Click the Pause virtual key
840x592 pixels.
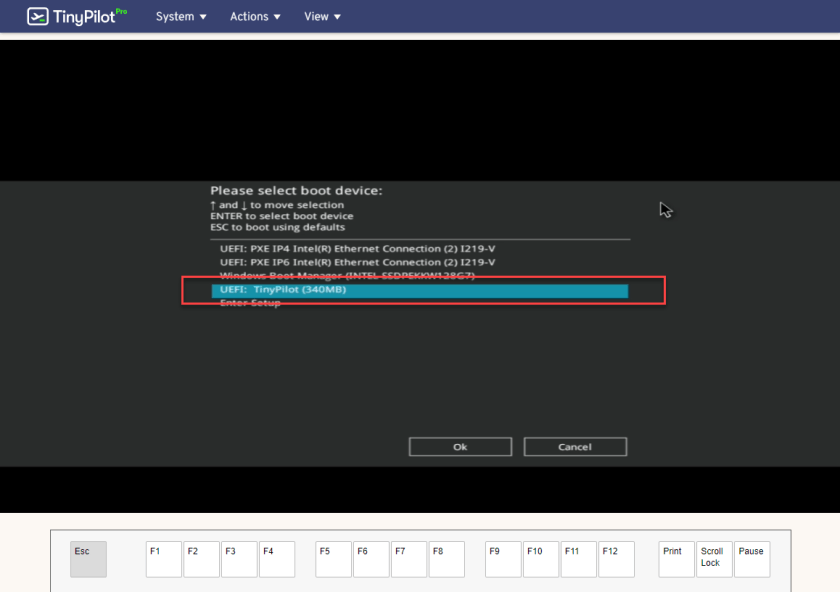752,559
